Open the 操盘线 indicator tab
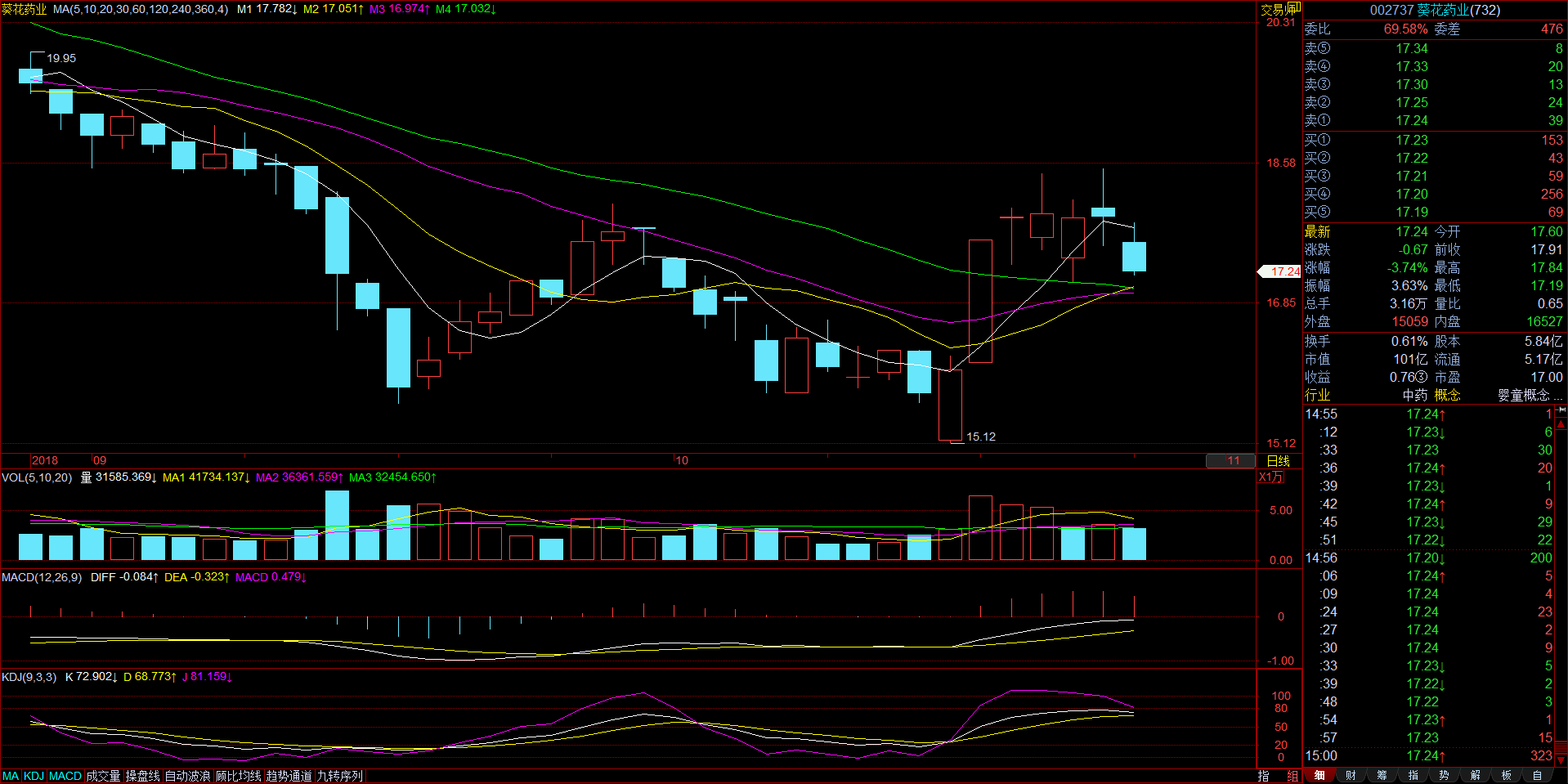 point(142,776)
